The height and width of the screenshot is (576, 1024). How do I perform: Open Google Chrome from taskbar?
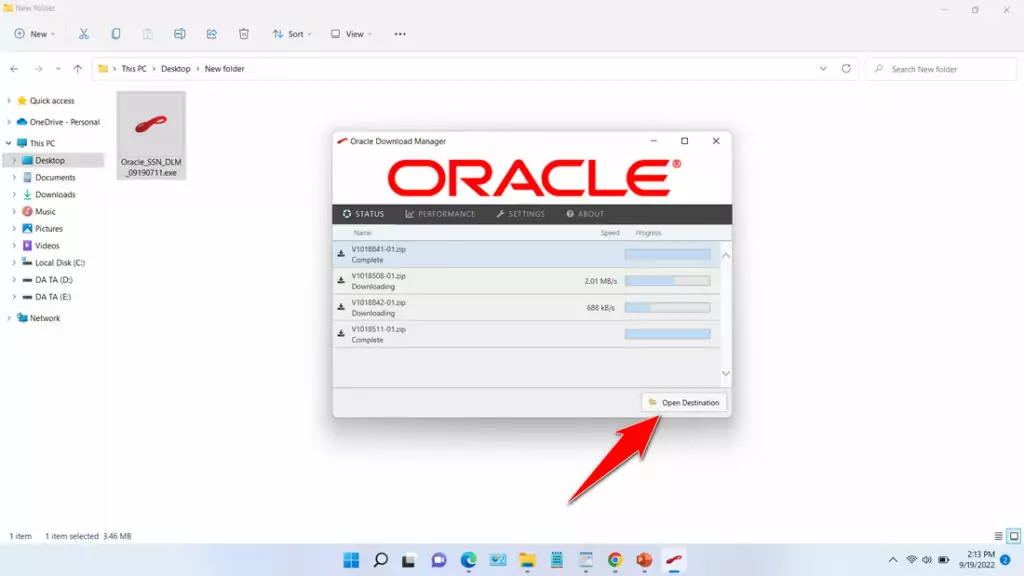click(x=615, y=560)
